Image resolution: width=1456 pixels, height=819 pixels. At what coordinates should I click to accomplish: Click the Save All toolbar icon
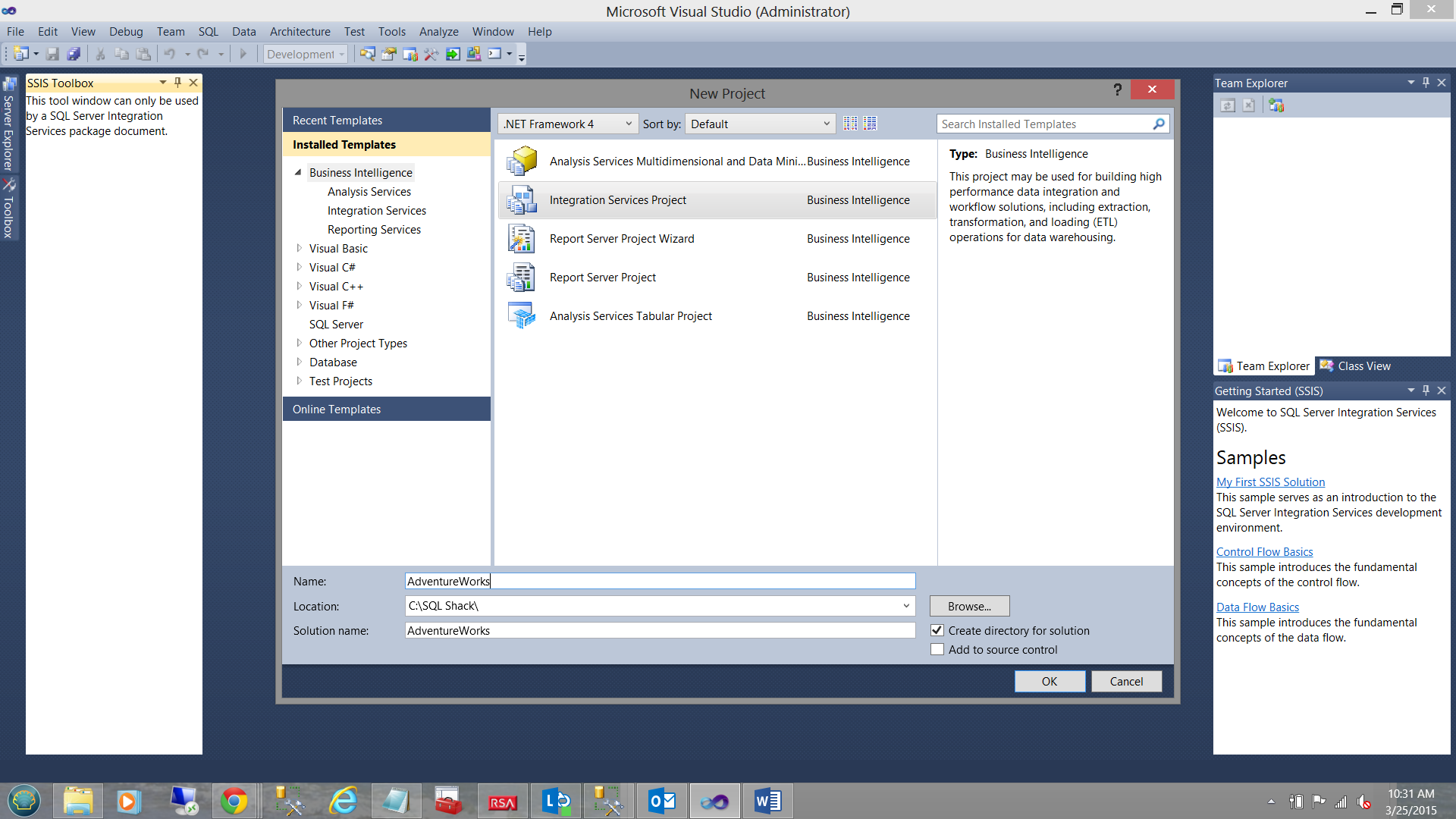point(74,54)
